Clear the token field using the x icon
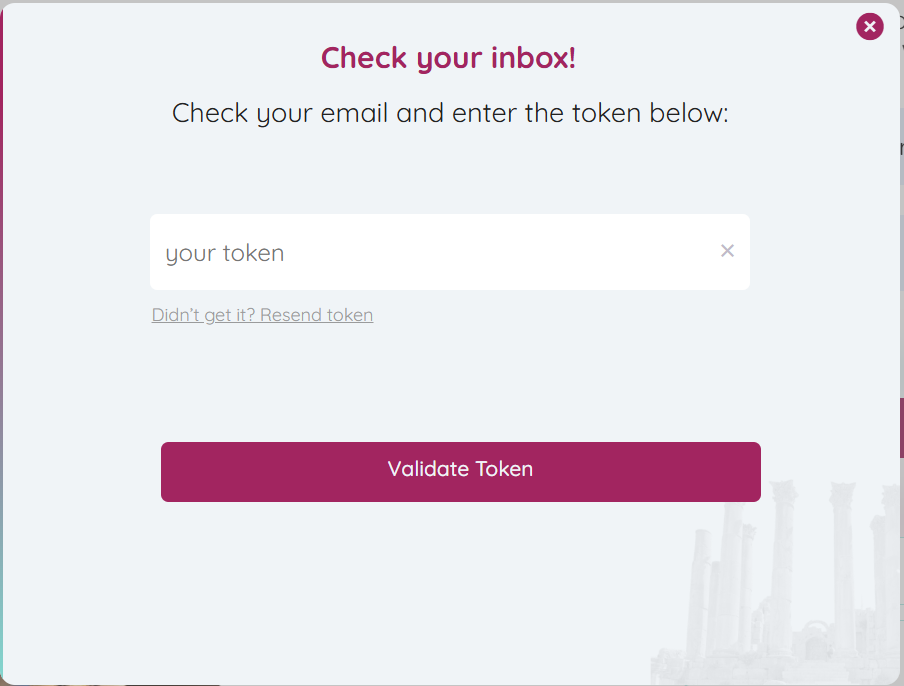Viewport: 904px width, 686px height. pos(727,251)
